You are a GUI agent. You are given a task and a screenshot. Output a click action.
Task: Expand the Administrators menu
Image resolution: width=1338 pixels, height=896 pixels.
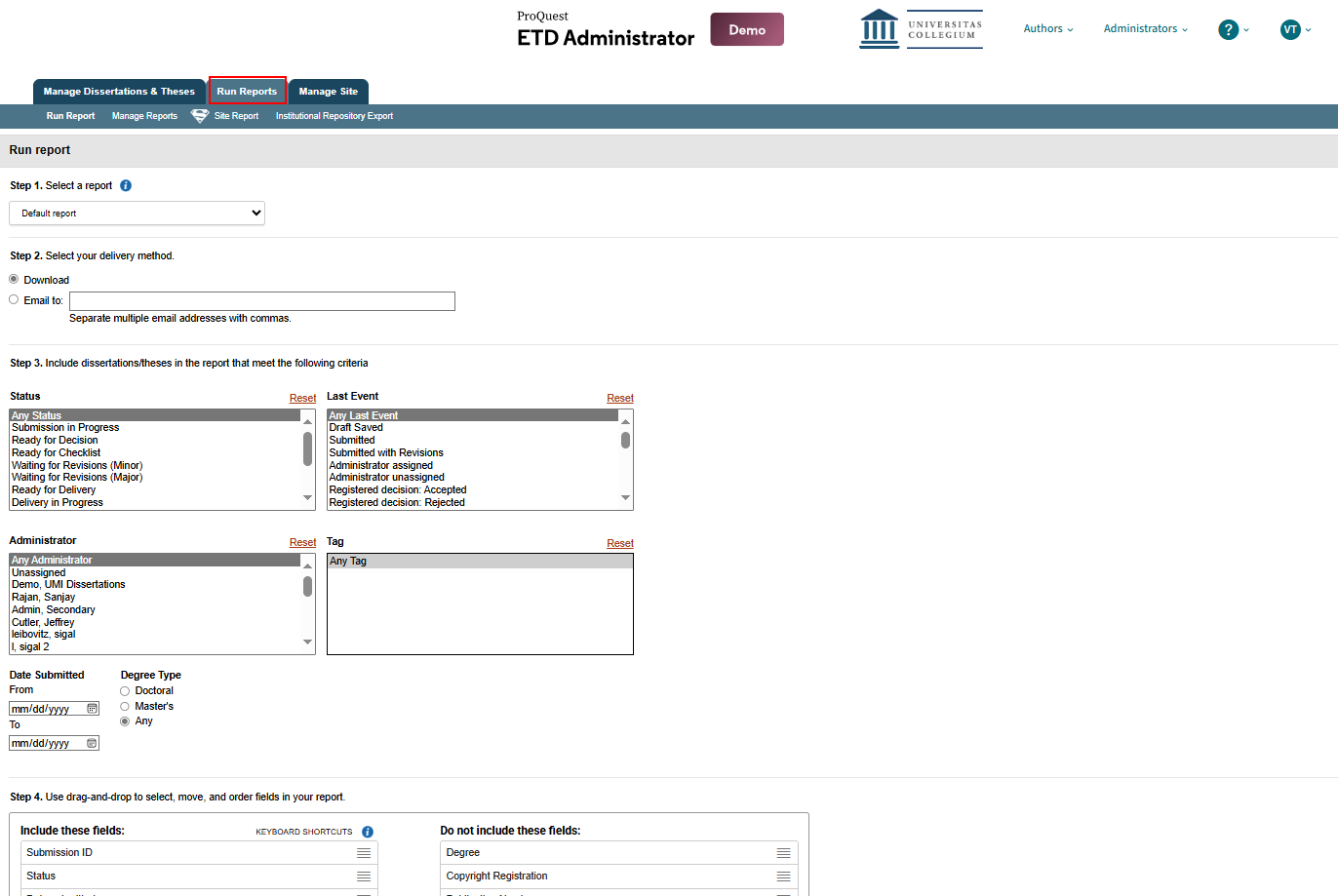coord(1146,29)
